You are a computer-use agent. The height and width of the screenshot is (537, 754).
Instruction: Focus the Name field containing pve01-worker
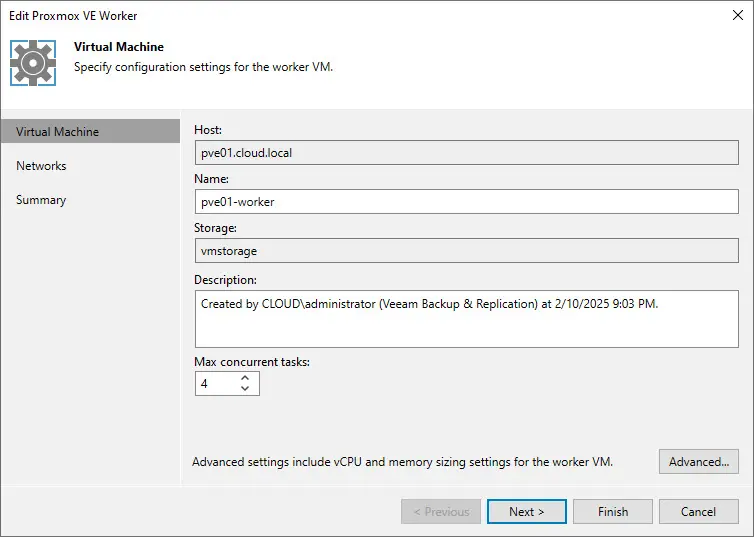(x=466, y=201)
